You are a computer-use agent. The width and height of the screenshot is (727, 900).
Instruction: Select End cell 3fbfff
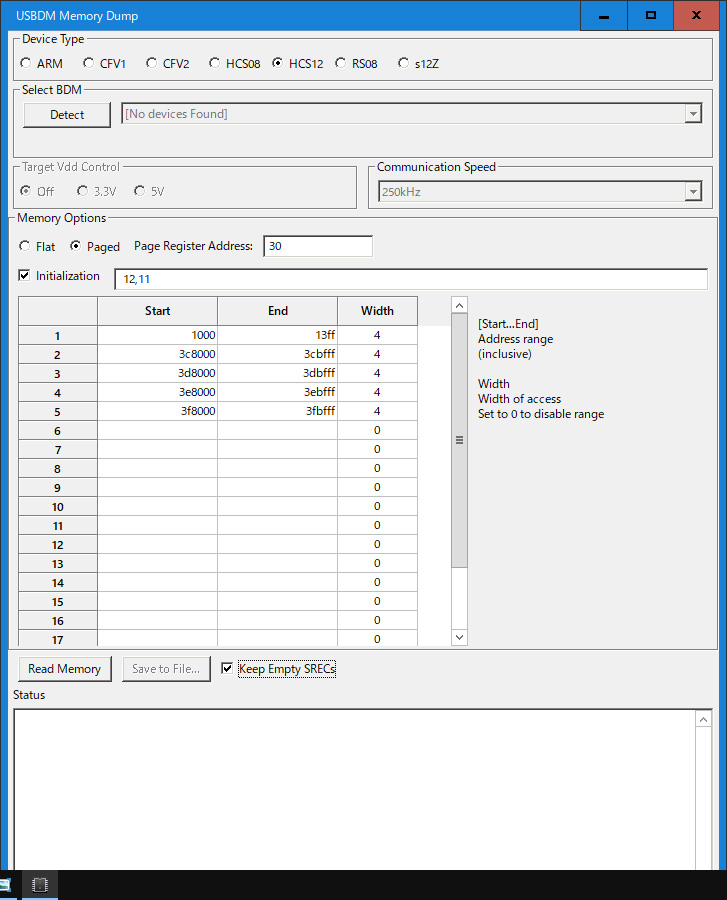(278, 411)
